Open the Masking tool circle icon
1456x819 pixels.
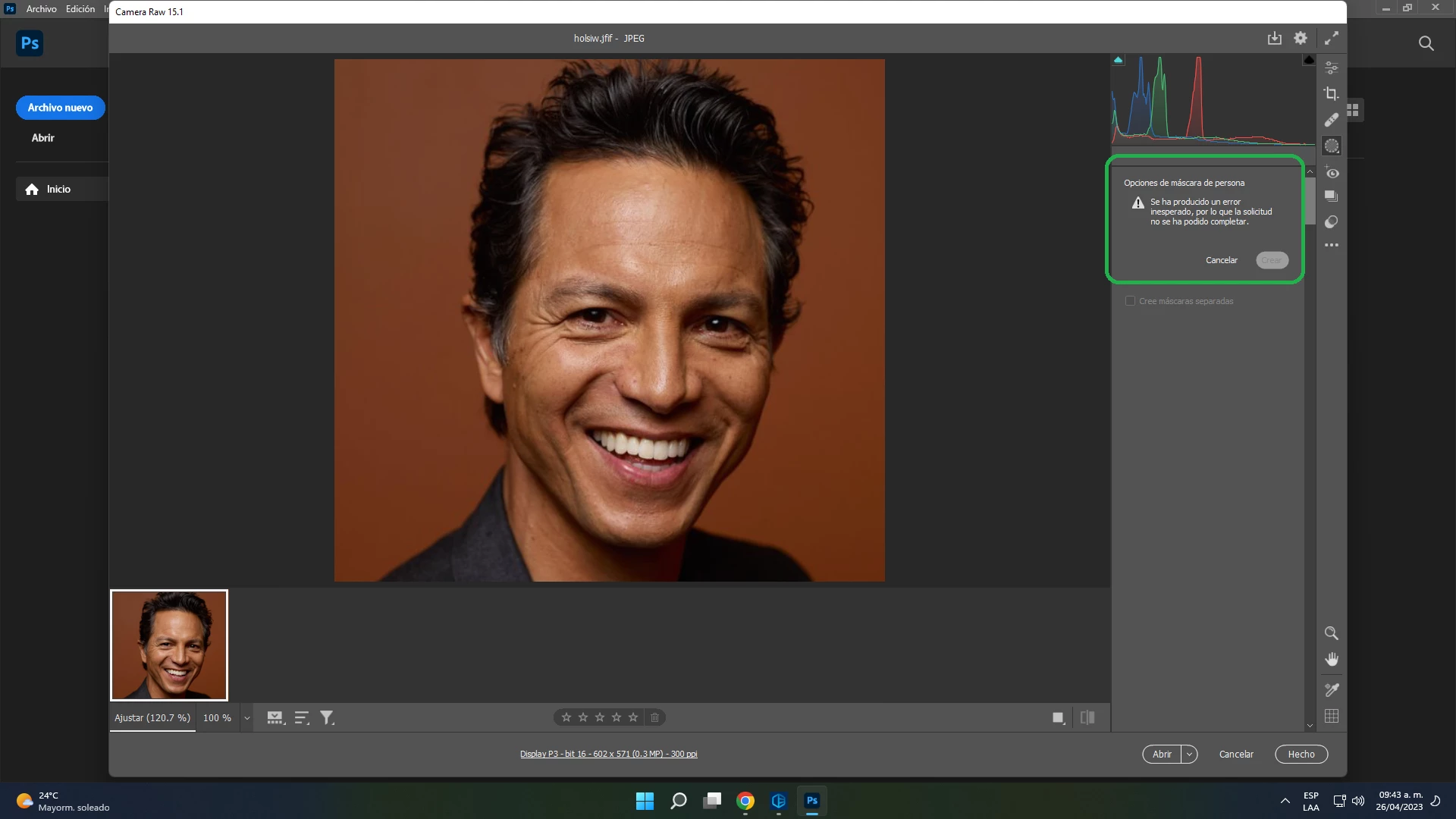coord(1331,146)
